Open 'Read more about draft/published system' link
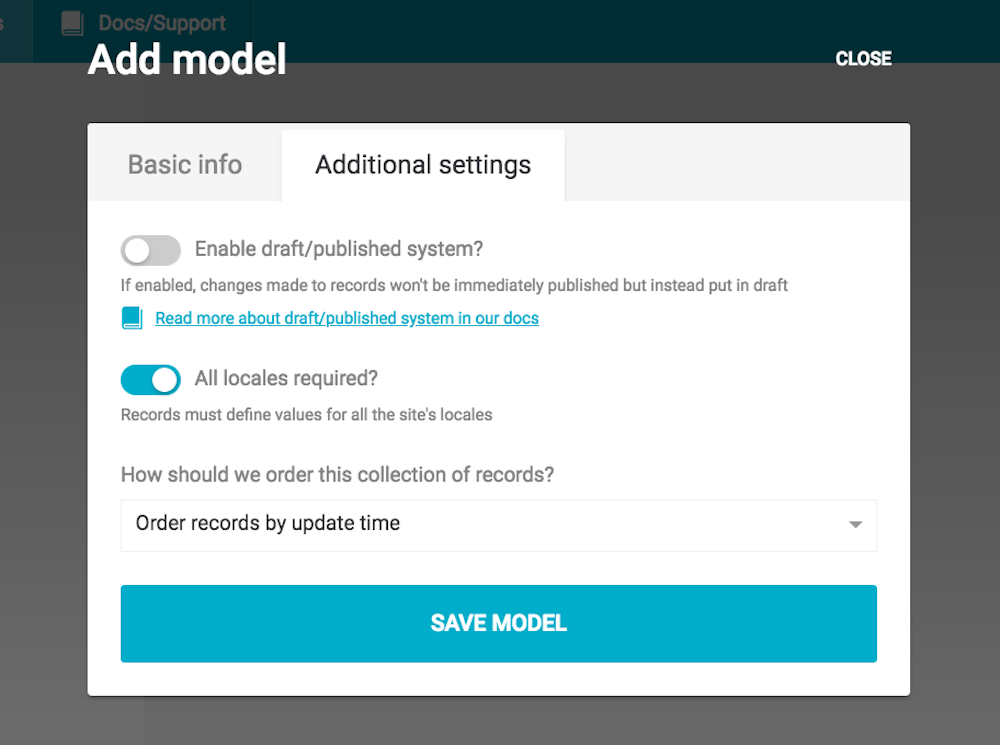 (347, 318)
